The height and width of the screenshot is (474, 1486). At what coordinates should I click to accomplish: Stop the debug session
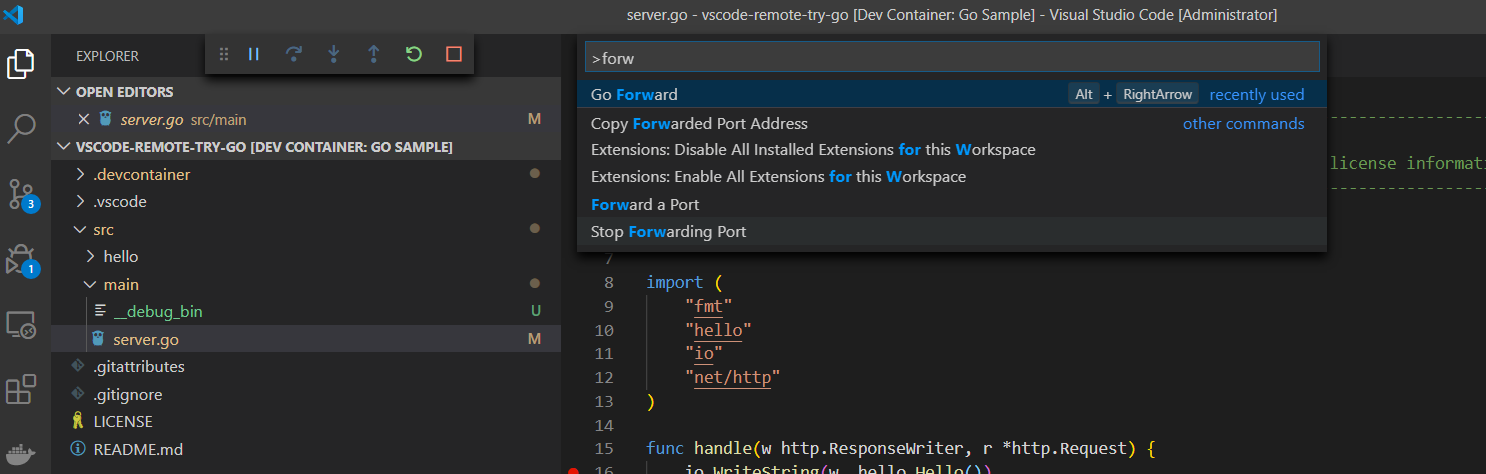tap(454, 54)
